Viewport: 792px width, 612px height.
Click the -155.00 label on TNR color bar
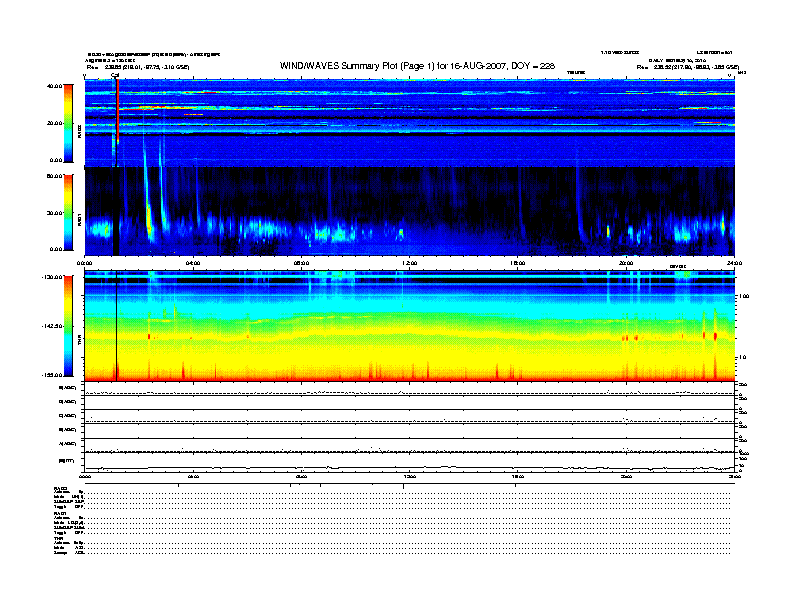[52, 375]
